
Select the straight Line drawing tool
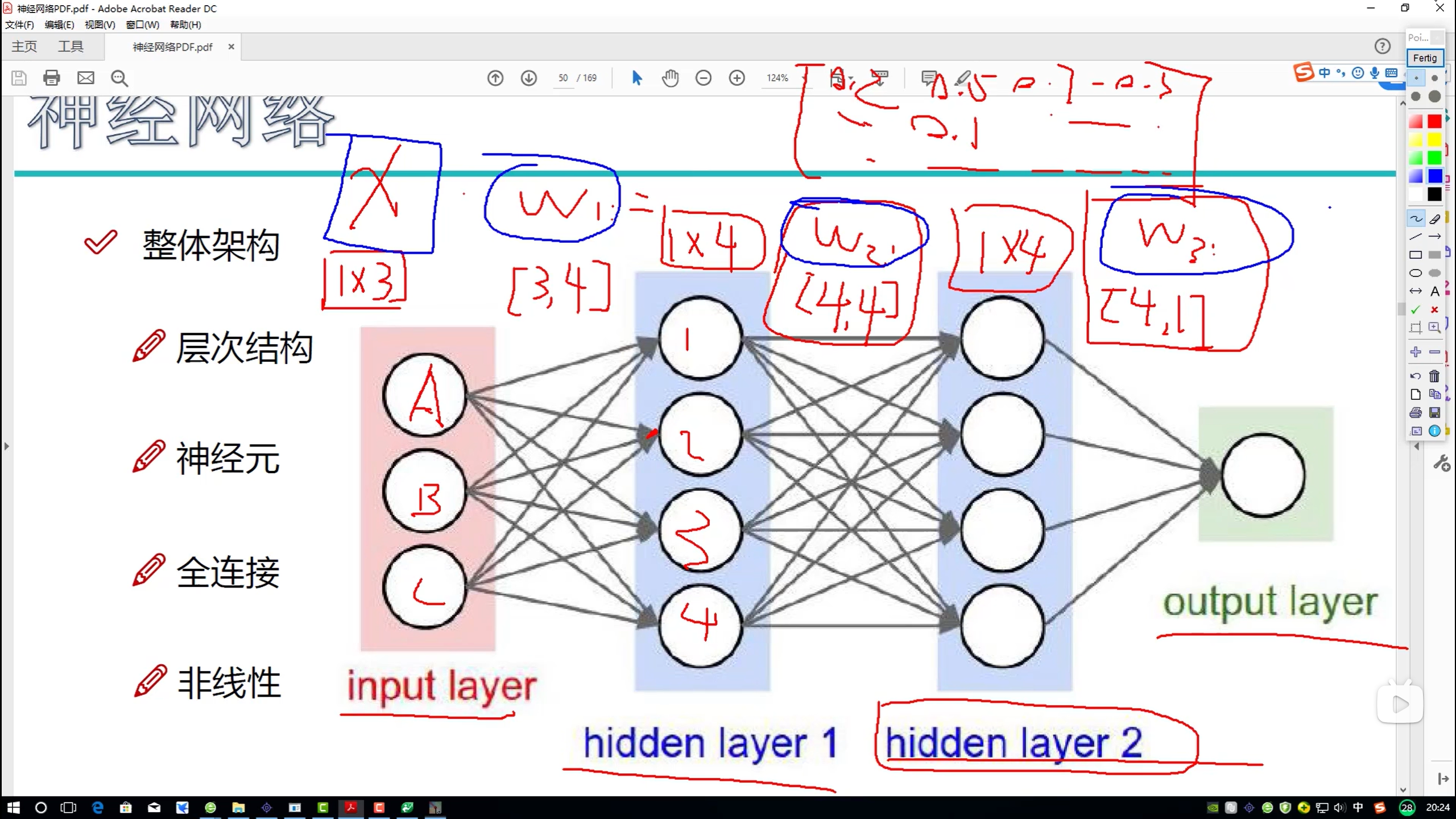tap(1416, 237)
